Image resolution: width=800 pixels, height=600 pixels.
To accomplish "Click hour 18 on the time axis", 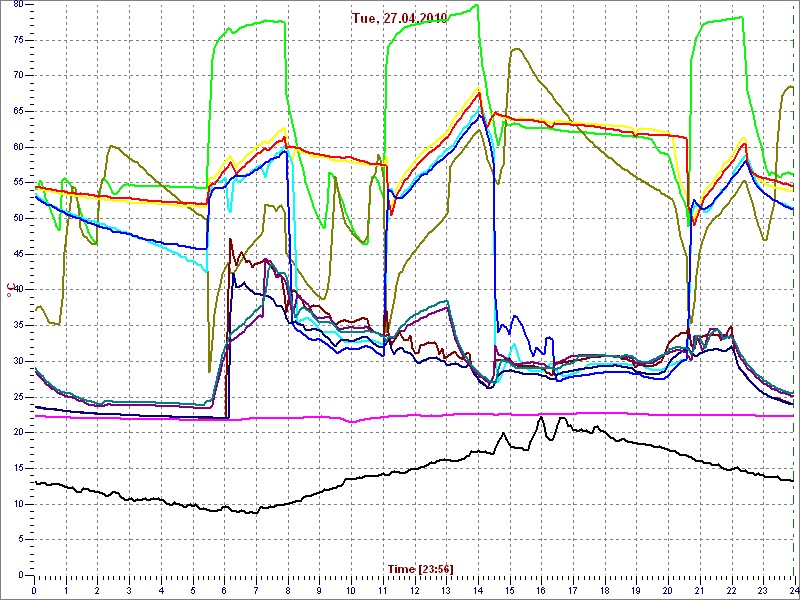I will [604, 589].
